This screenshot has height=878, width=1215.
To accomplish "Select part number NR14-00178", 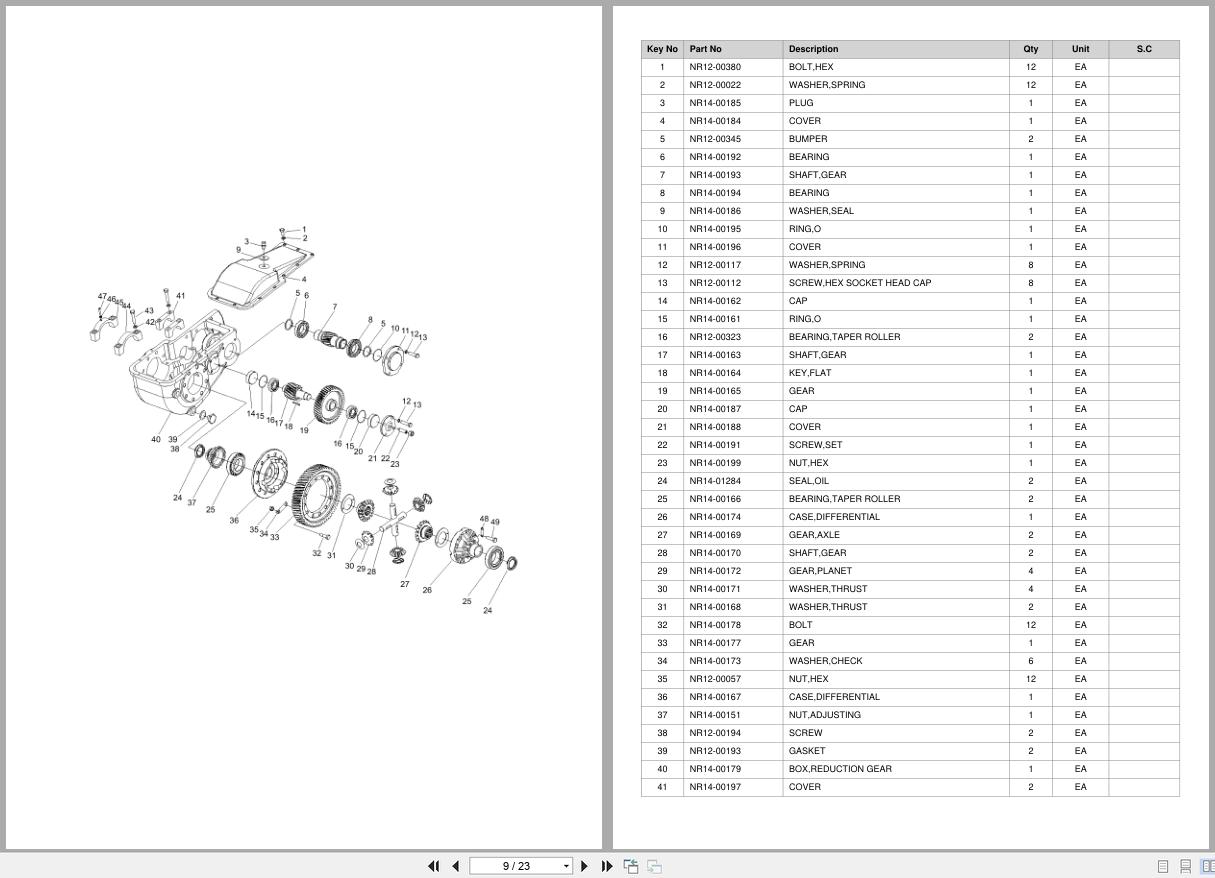I will point(715,625).
